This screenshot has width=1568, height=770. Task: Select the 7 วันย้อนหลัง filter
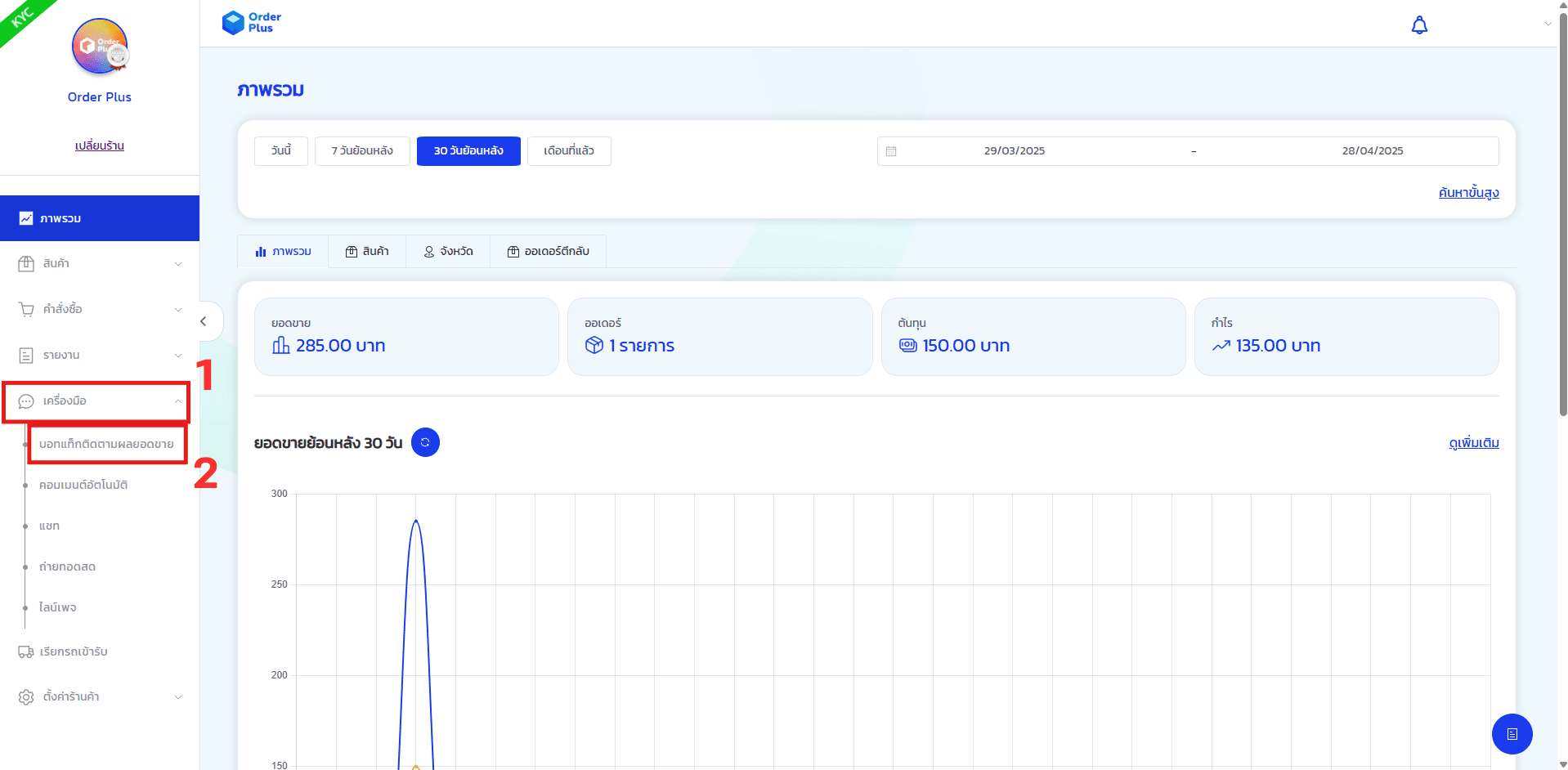click(362, 150)
